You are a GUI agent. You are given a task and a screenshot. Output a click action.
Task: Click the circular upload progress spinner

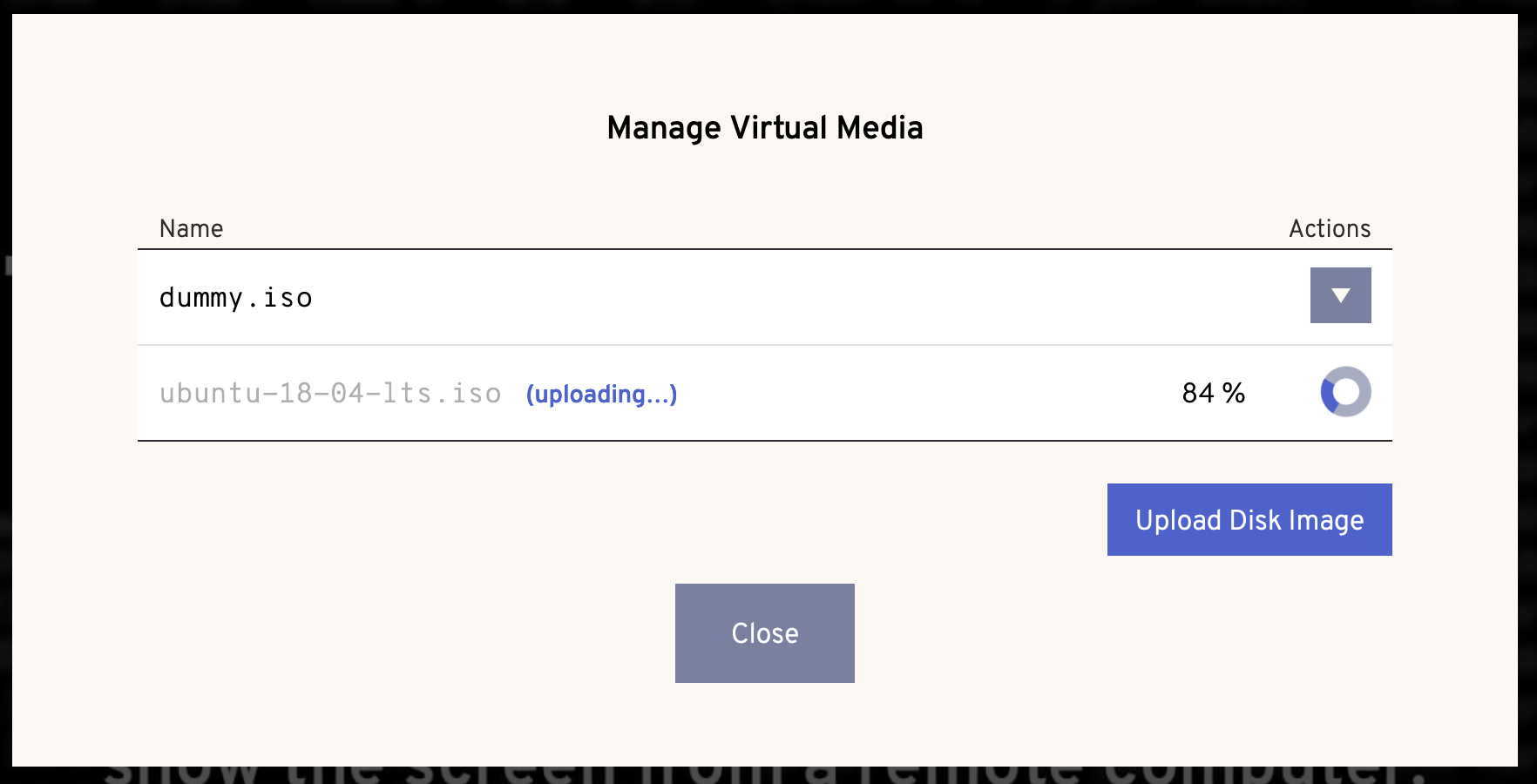click(1345, 392)
